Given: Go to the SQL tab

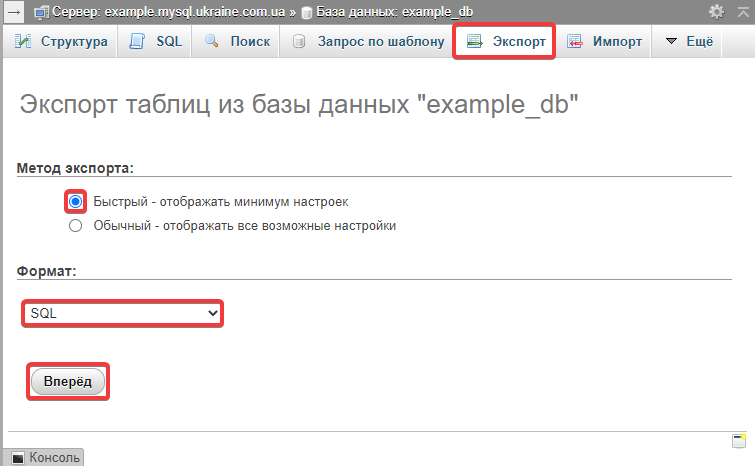Looking at the screenshot, I should pos(157,42).
